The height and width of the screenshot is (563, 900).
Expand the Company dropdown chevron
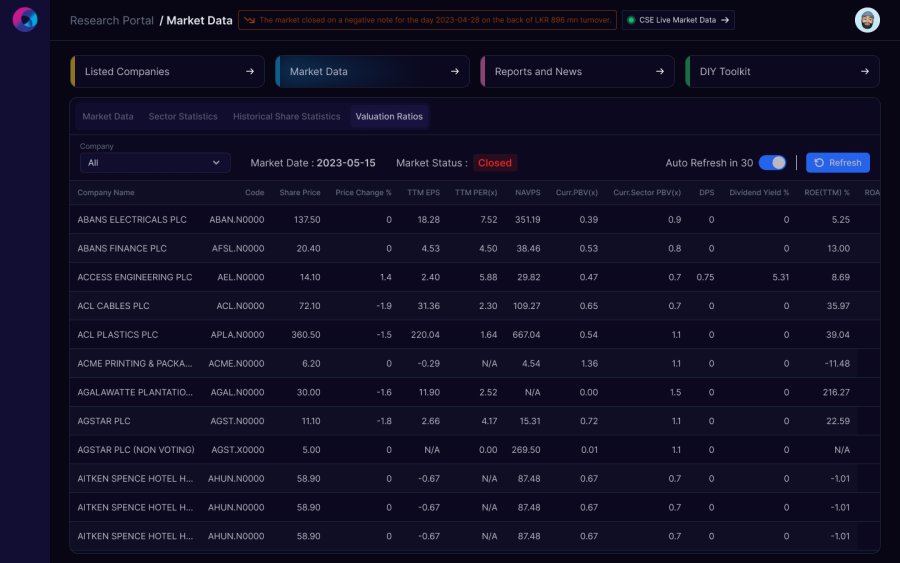(216, 163)
